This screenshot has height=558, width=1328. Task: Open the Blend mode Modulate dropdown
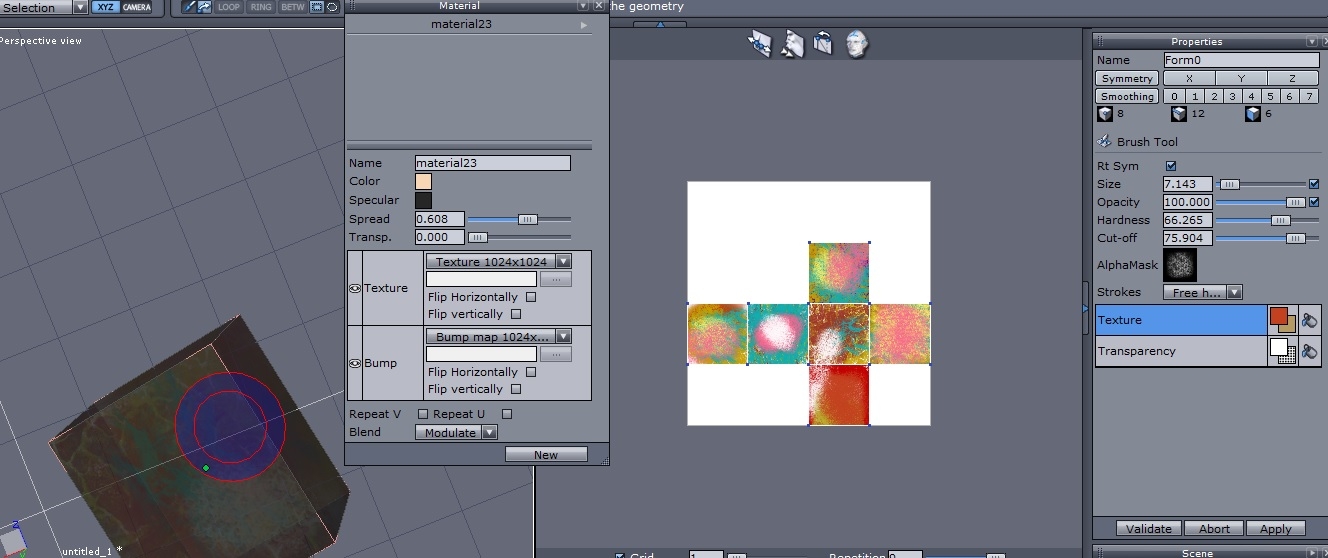point(489,433)
